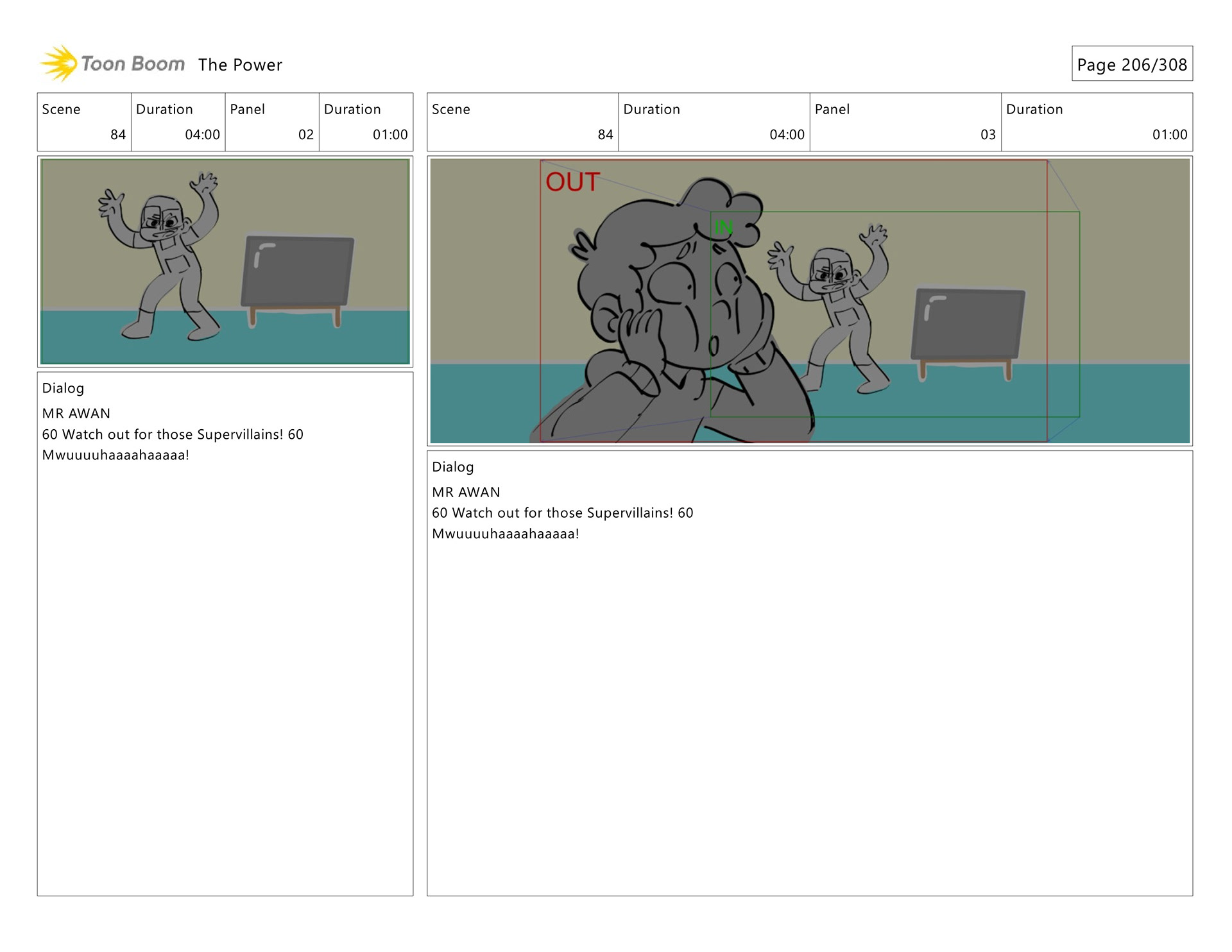Click the Panel 03 number cell
Image resolution: width=1232 pixels, height=952 pixels.
(905, 122)
